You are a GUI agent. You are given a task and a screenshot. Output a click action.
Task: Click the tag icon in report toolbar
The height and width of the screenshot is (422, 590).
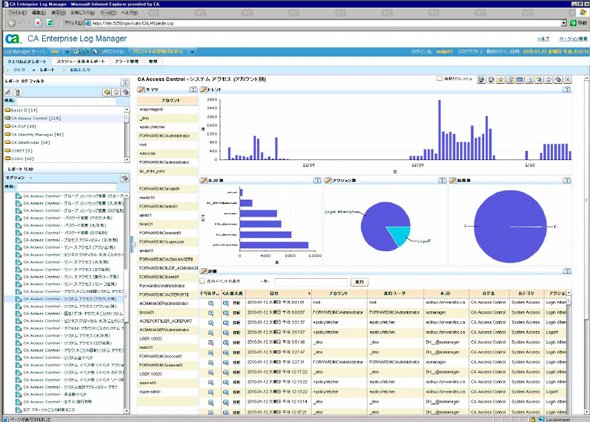(x=558, y=80)
